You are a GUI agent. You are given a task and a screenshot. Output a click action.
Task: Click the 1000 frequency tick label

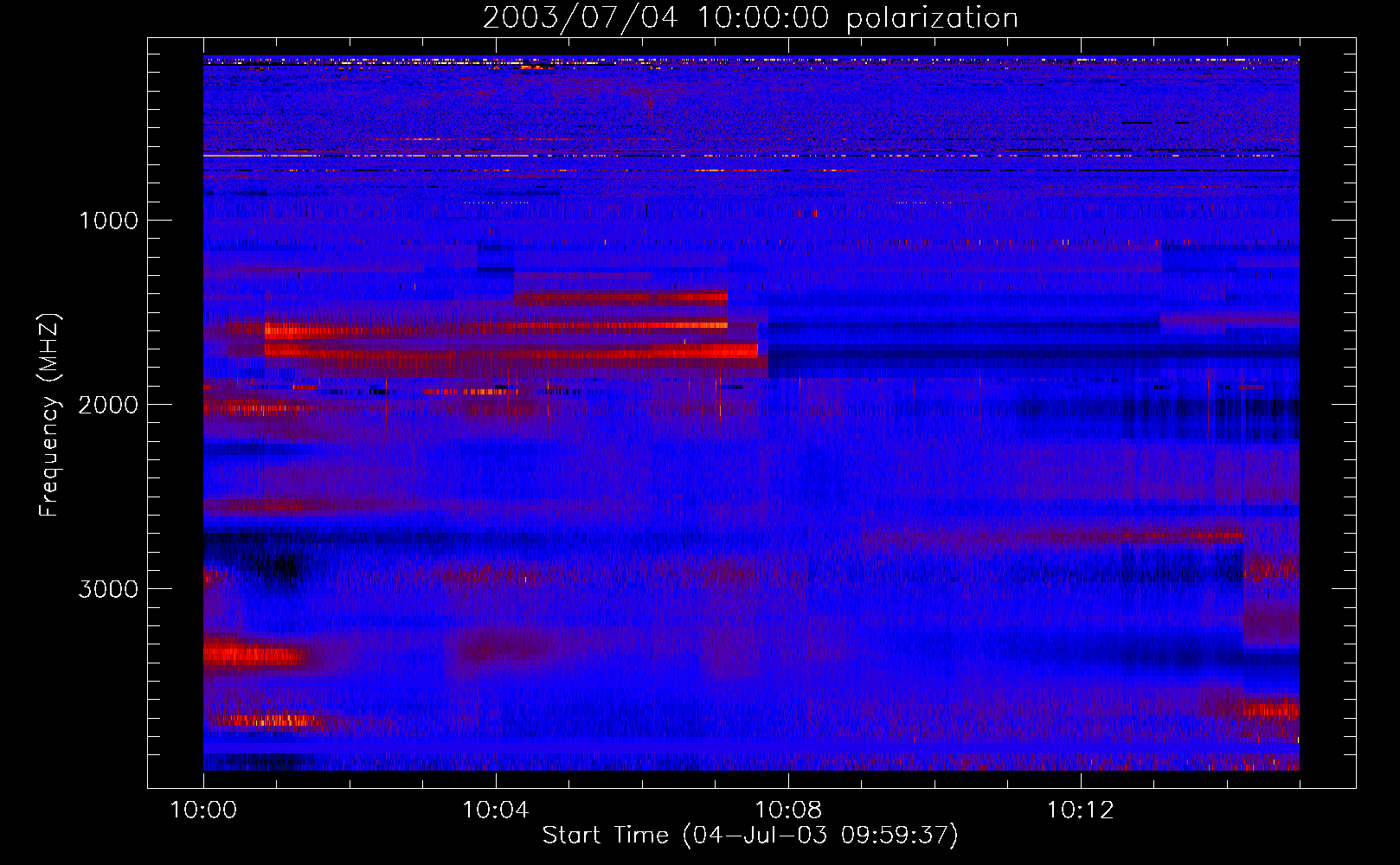point(109,221)
